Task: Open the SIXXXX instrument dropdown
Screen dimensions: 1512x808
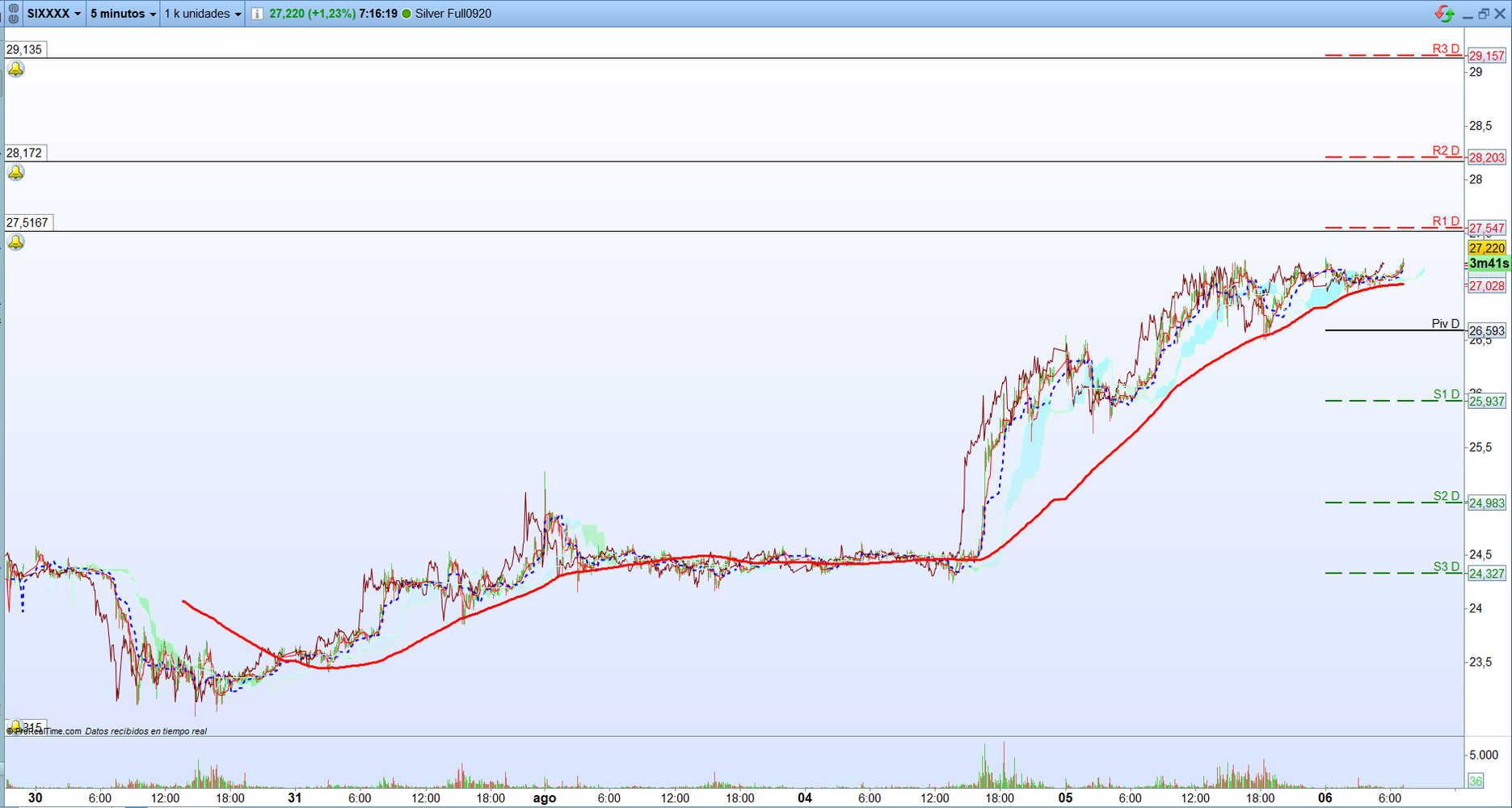Action: (54, 14)
